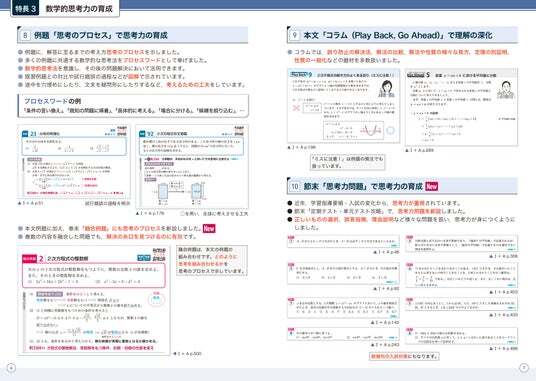Image resolution: width=536 pixels, height=381 pixels.
Task: Open the problem thumbnail above caption p.243
Action: click(x=343, y=334)
